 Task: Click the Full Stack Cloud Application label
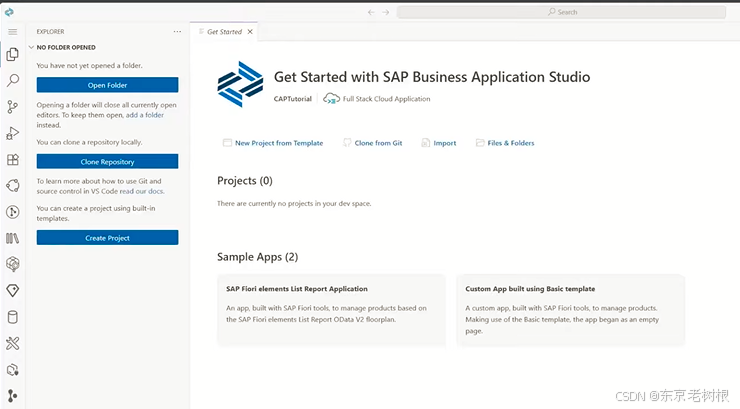pyautogui.click(x=387, y=99)
